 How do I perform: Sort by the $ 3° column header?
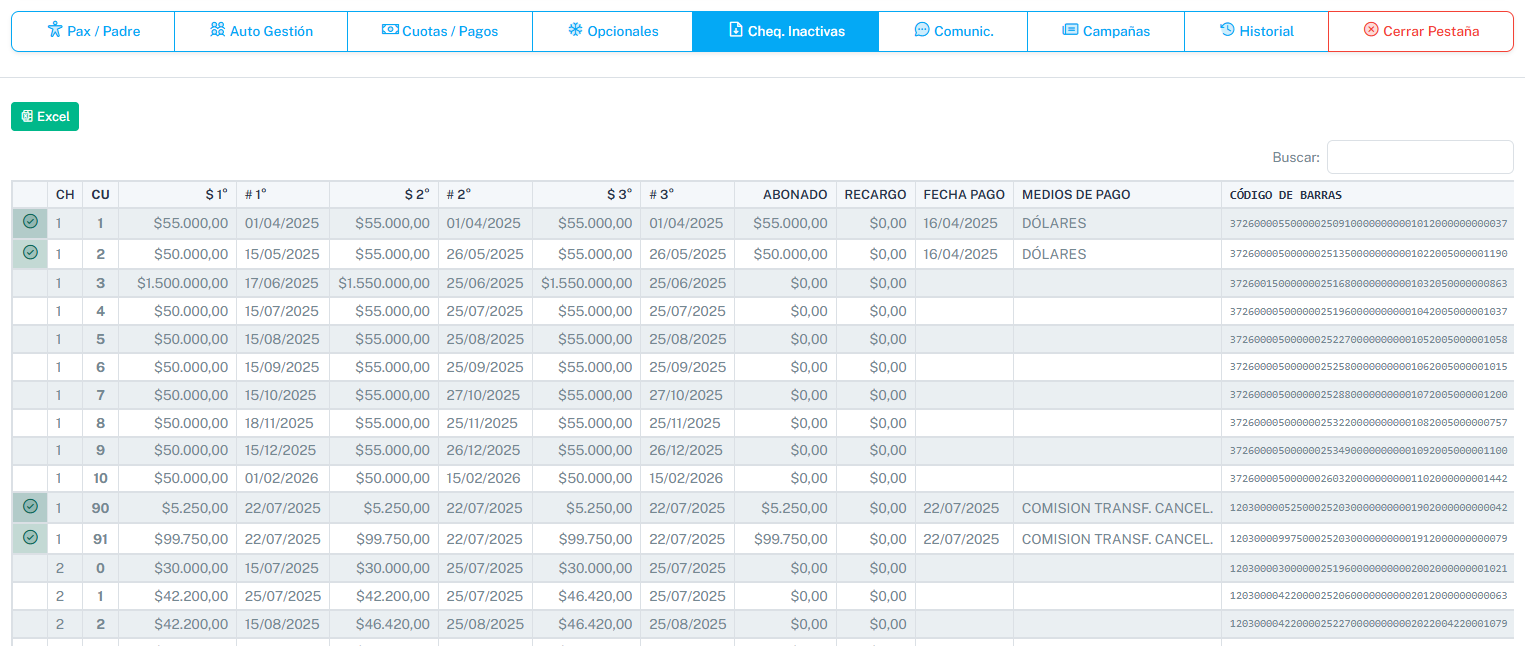[586, 194]
